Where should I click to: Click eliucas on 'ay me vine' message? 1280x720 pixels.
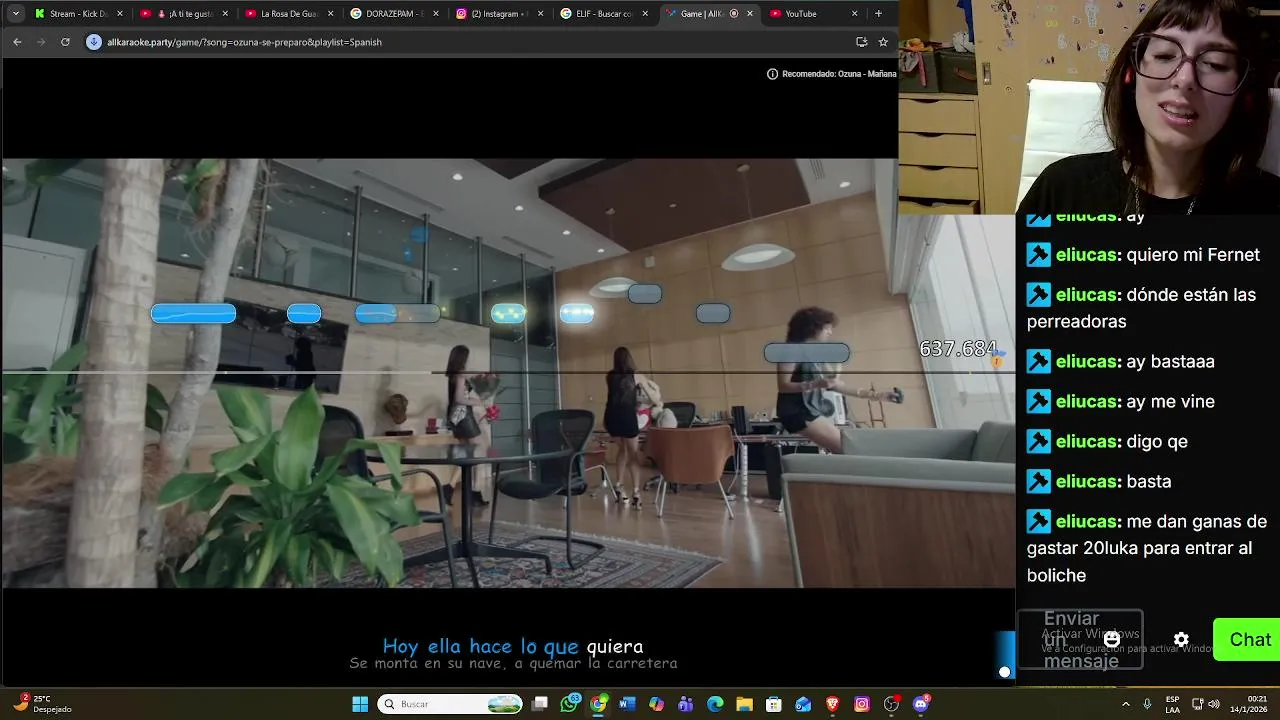click(1086, 402)
